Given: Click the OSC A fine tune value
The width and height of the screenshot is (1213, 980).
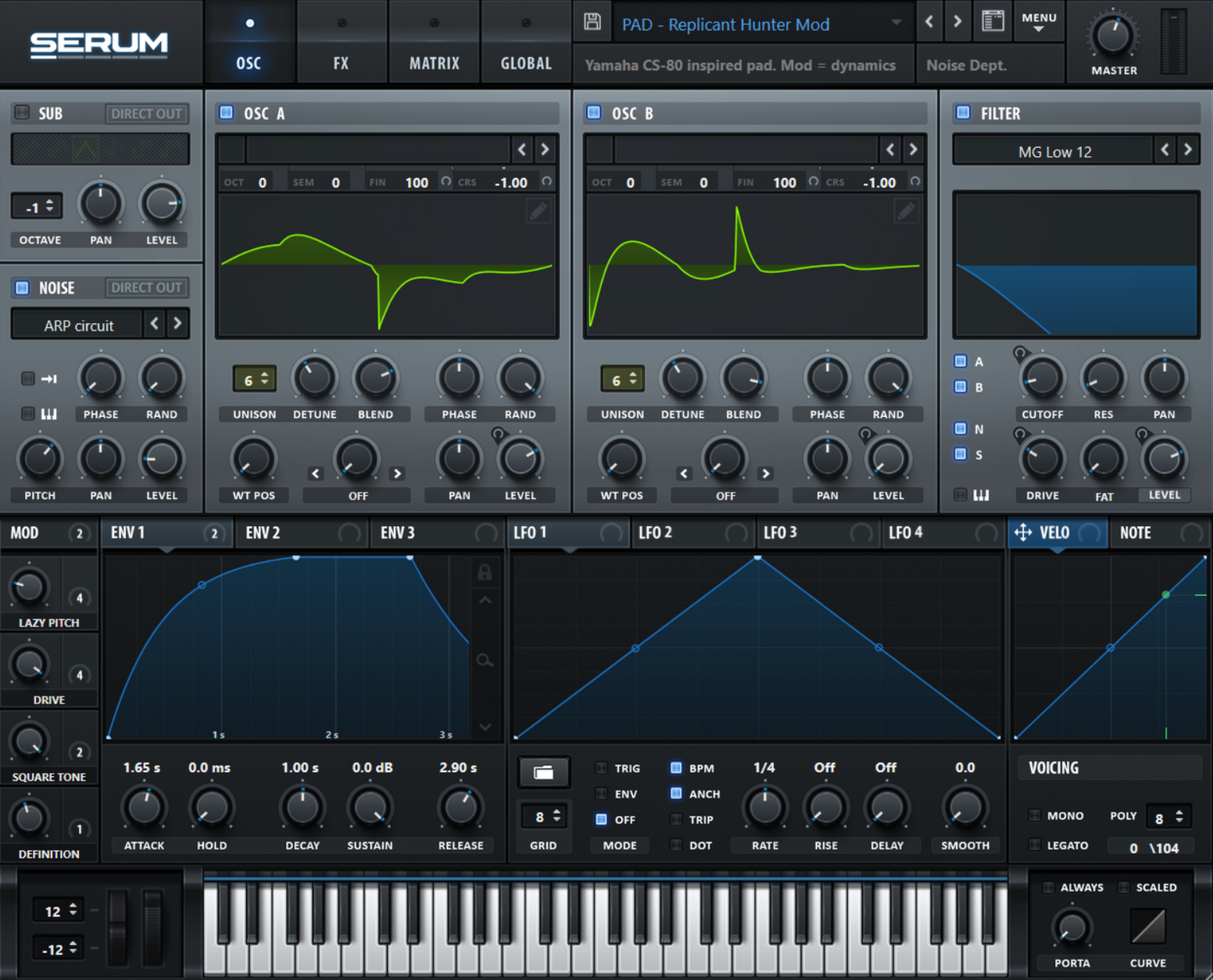Looking at the screenshot, I should click(x=416, y=182).
